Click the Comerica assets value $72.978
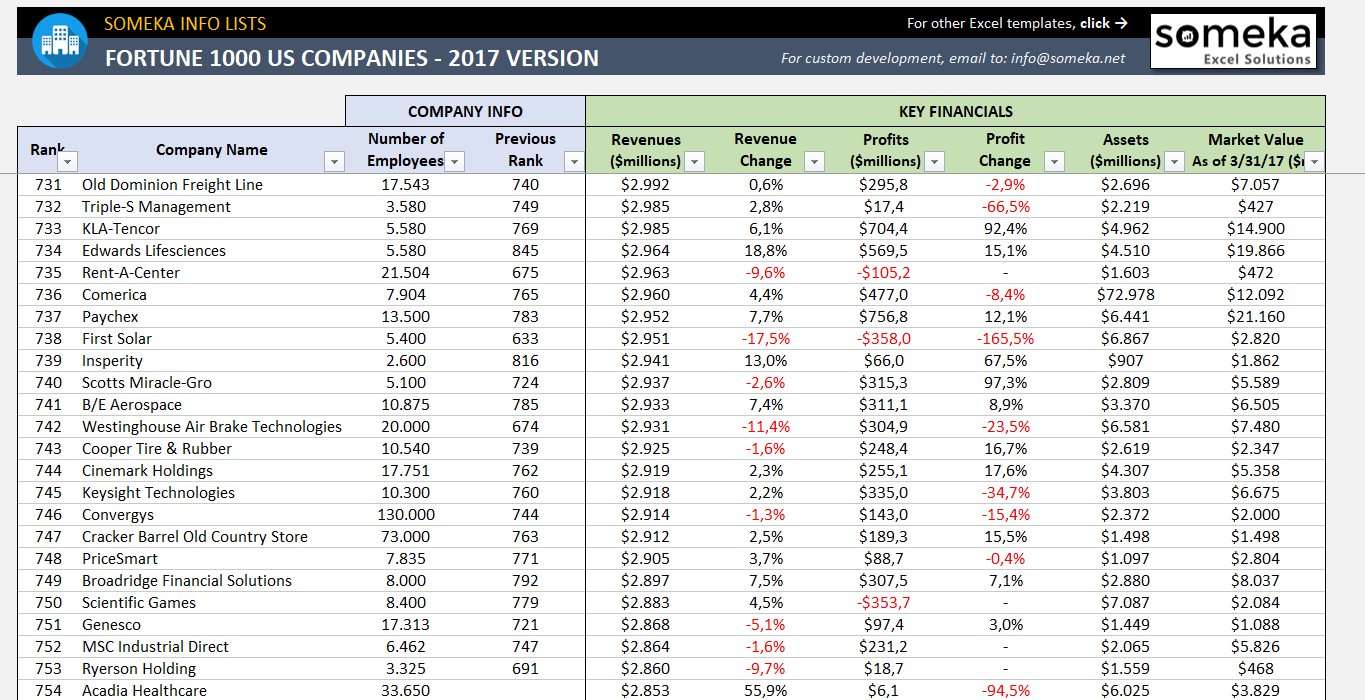 (x=1126, y=294)
